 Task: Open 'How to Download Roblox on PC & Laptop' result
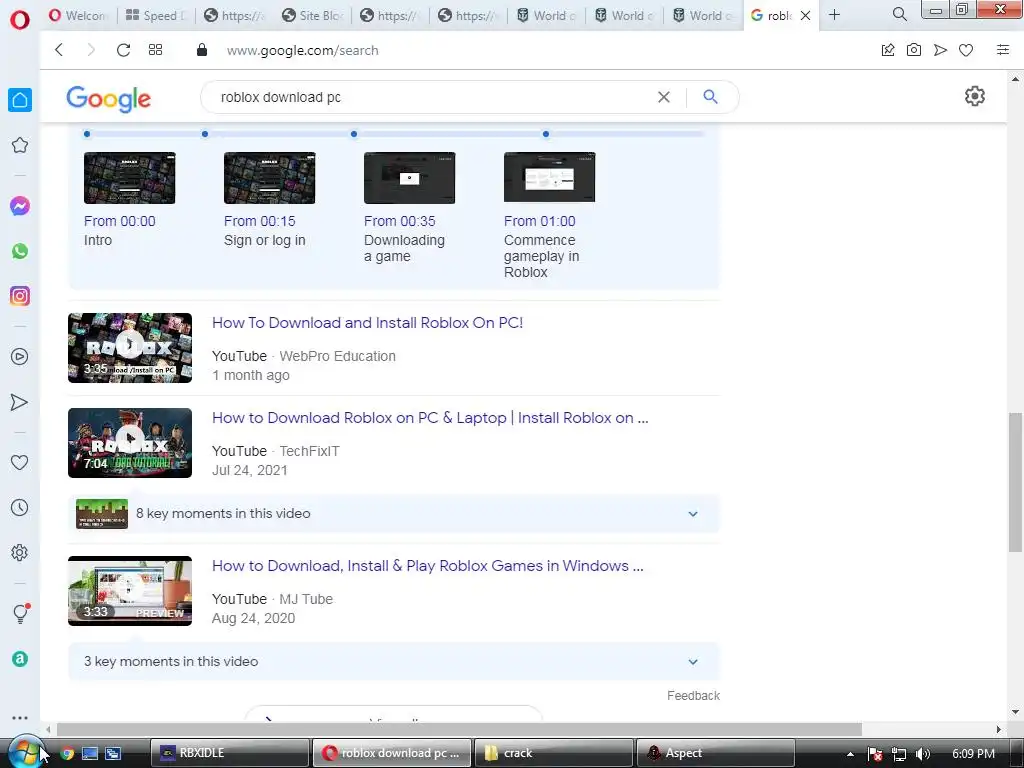click(x=430, y=418)
